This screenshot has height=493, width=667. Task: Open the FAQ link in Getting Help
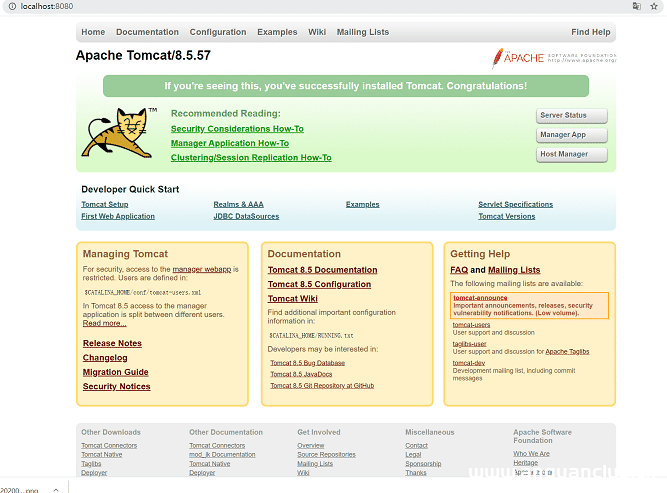point(459,270)
